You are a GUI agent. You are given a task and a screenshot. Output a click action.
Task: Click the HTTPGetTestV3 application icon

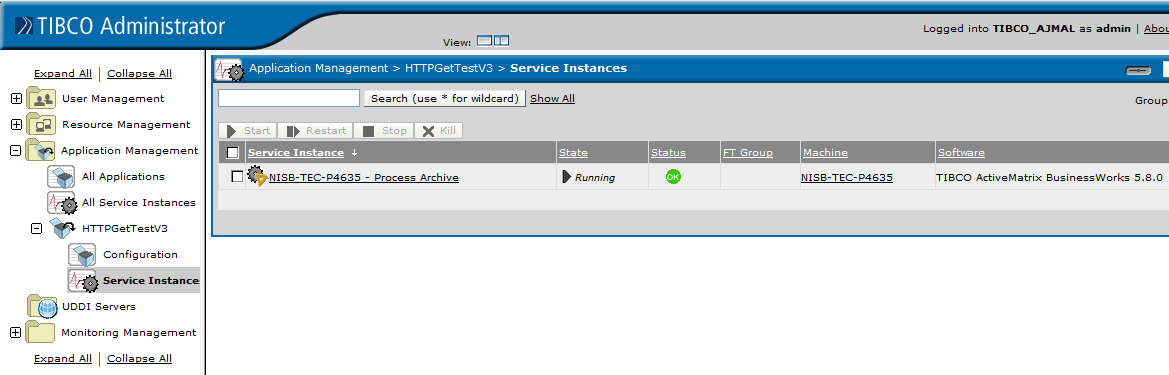(62, 228)
